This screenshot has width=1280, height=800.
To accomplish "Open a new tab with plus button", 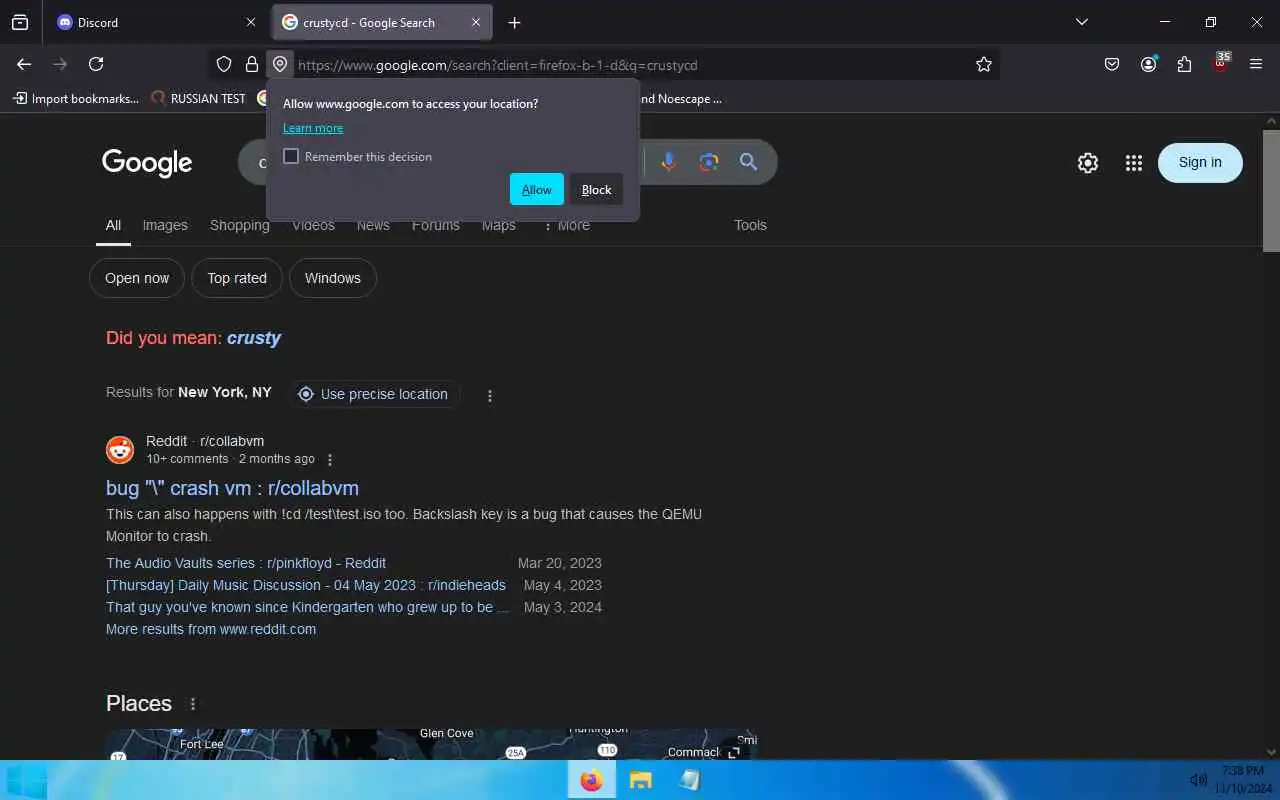I will [514, 22].
